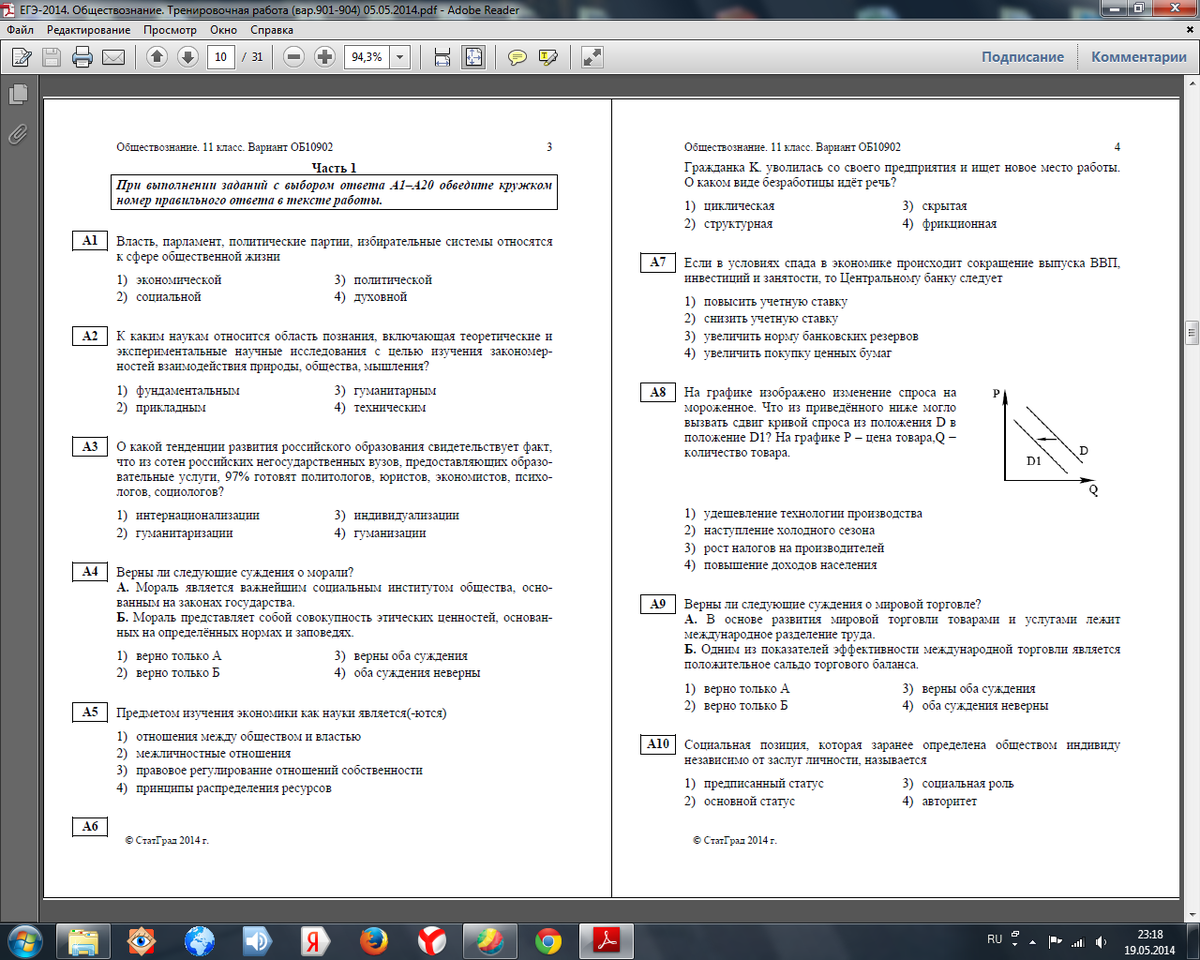Click the Action Center flag icon
The height and width of the screenshot is (960, 1200).
point(1054,941)
